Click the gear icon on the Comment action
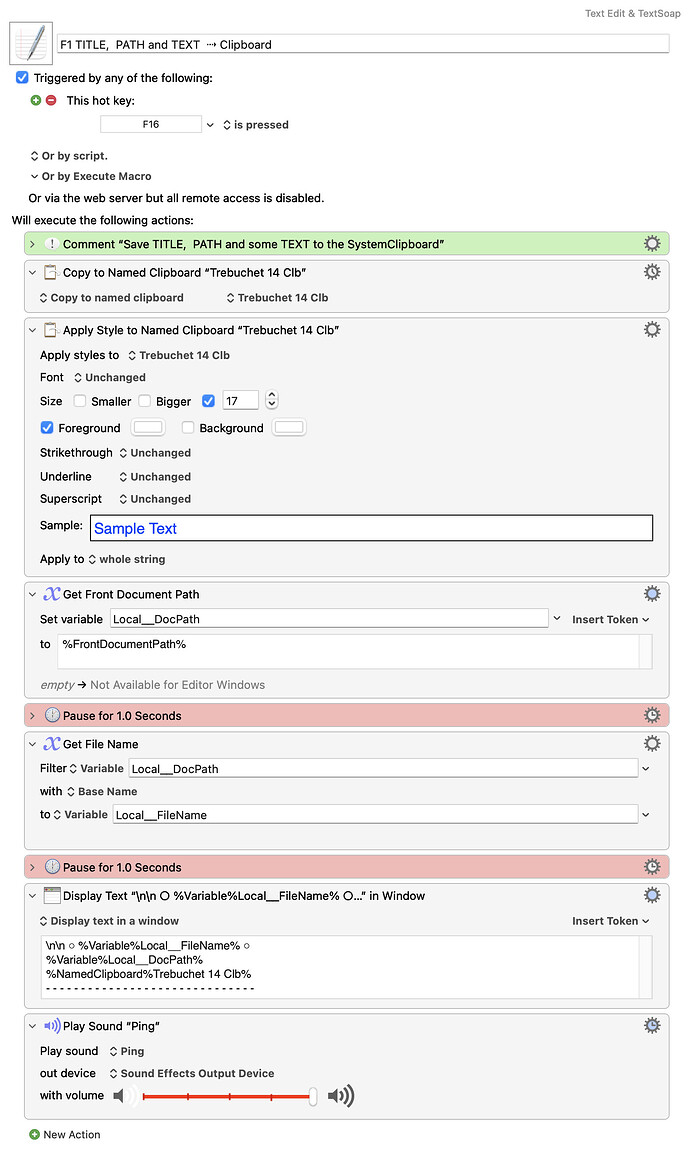This screenshot has height=1149, width=690. coord(652,243)
